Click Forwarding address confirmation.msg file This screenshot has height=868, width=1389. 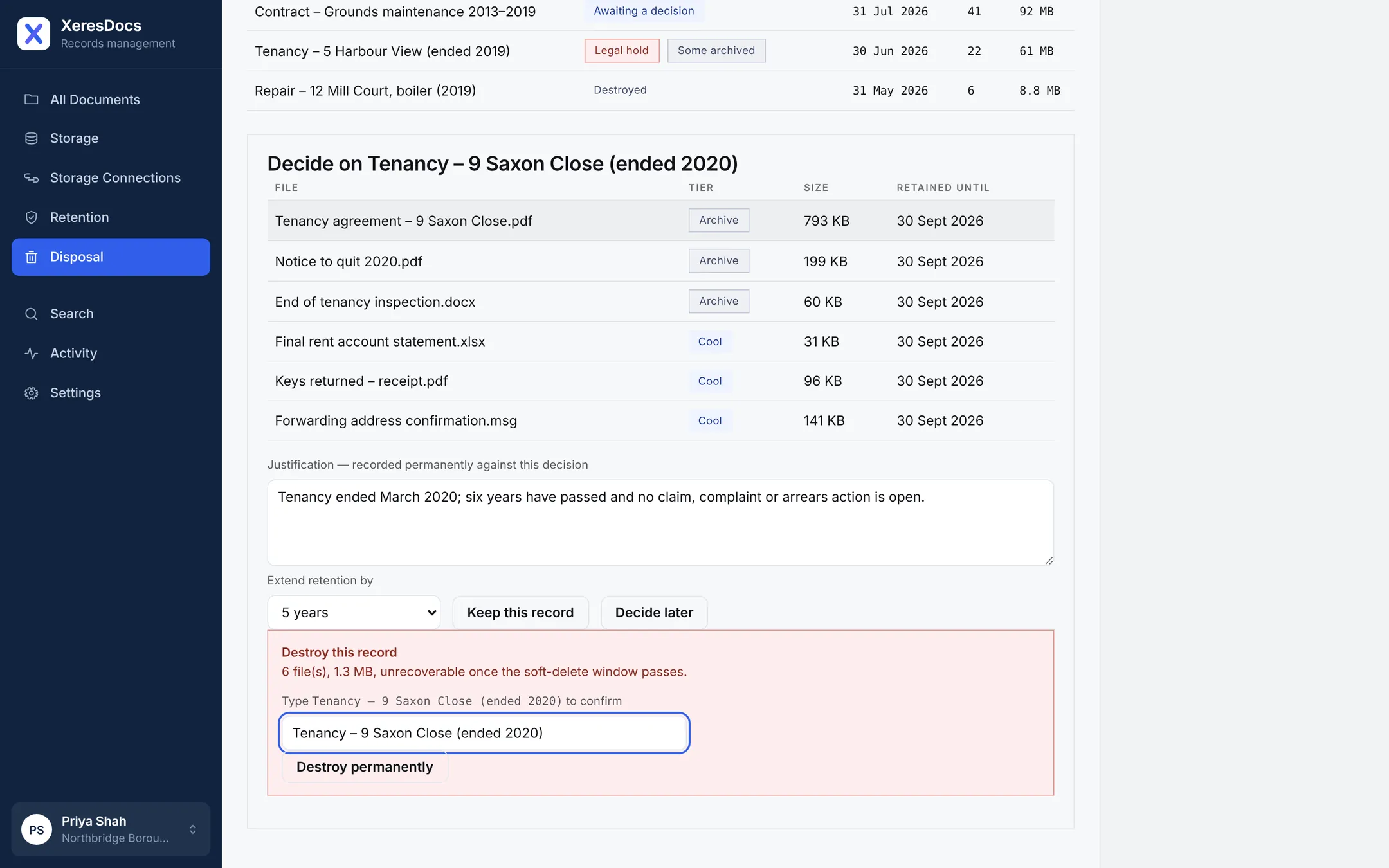(x=395, y=421)
